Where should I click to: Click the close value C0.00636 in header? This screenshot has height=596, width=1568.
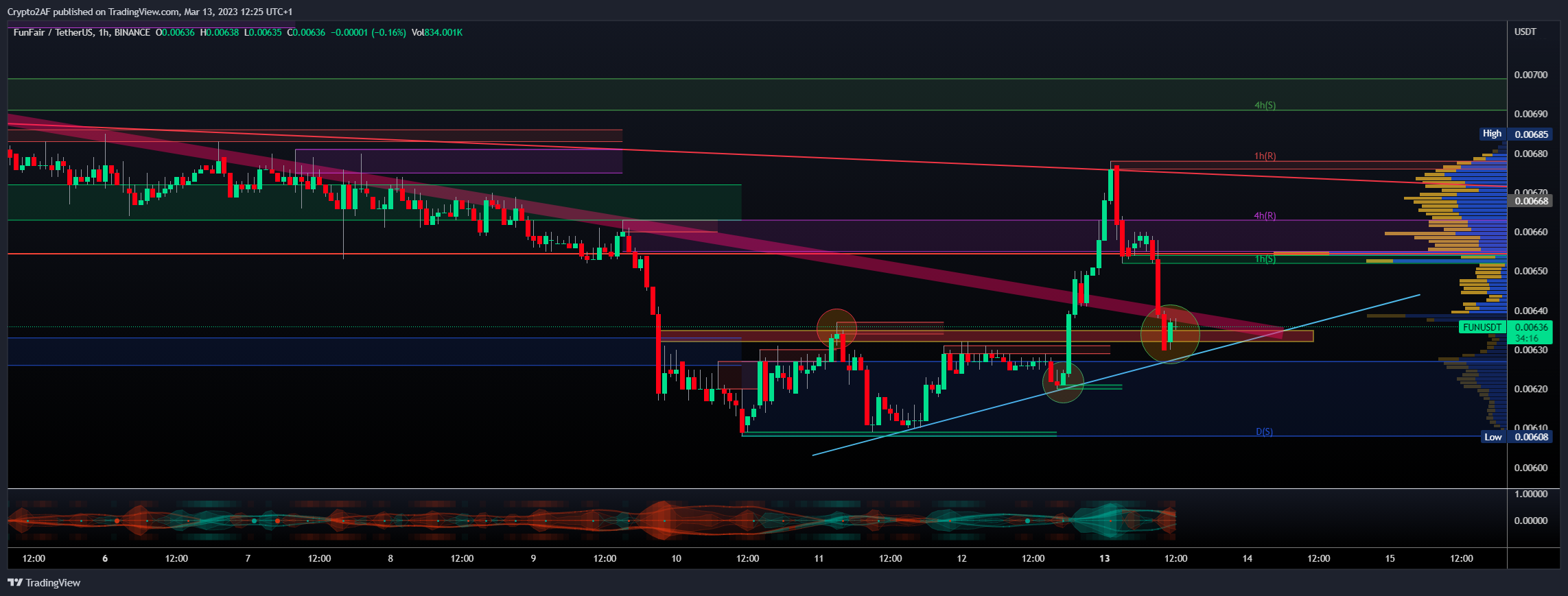(306, 32)
